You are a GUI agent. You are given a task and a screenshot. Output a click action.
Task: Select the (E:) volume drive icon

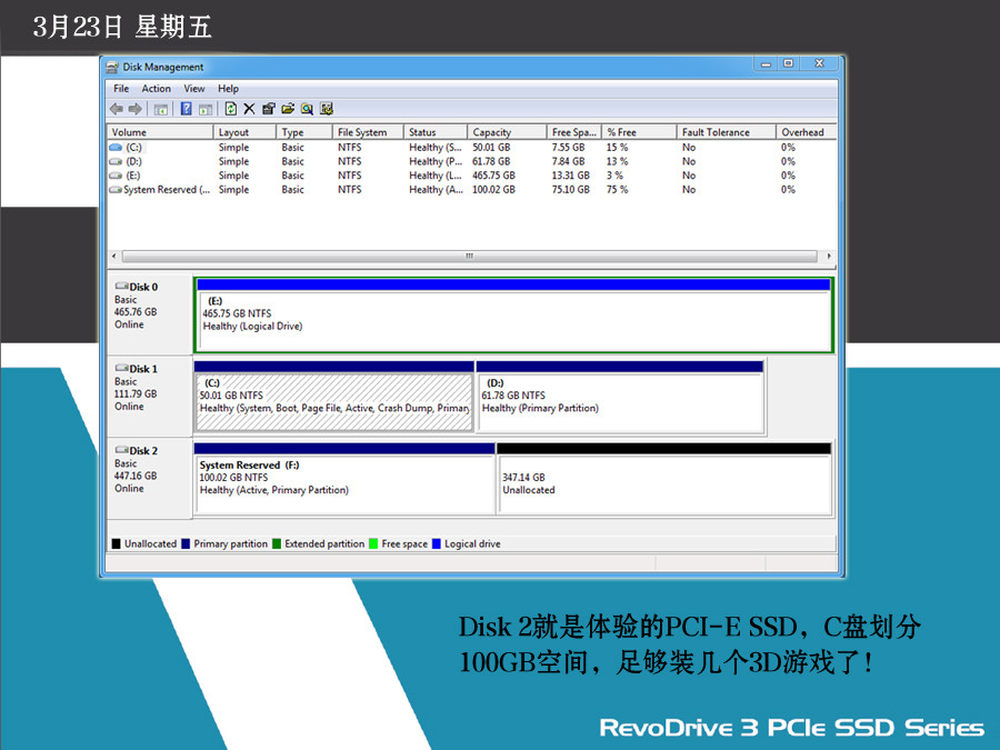tap(115, 175)
